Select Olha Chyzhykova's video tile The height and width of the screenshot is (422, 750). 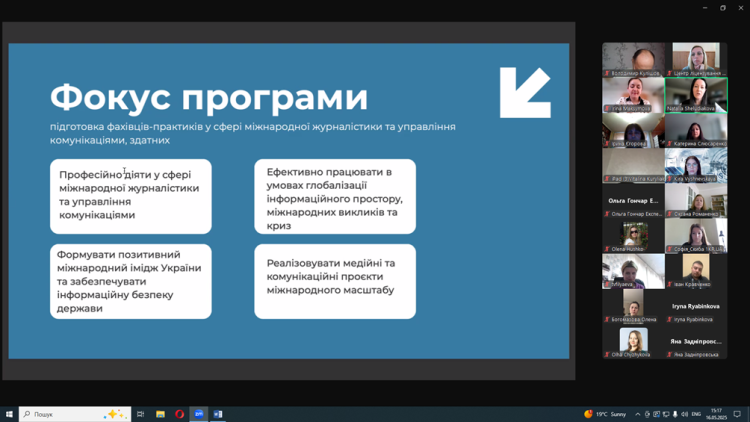(x=633, y=341)
